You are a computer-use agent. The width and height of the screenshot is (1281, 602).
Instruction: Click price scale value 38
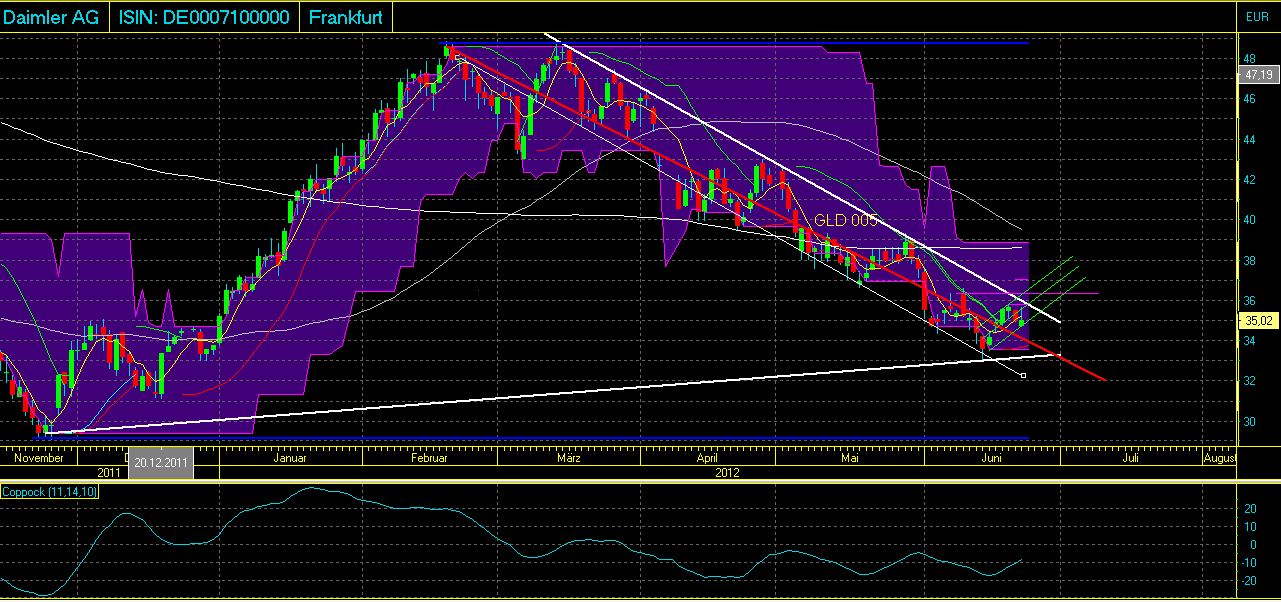pyautogui.click(x=1250, y=261)
